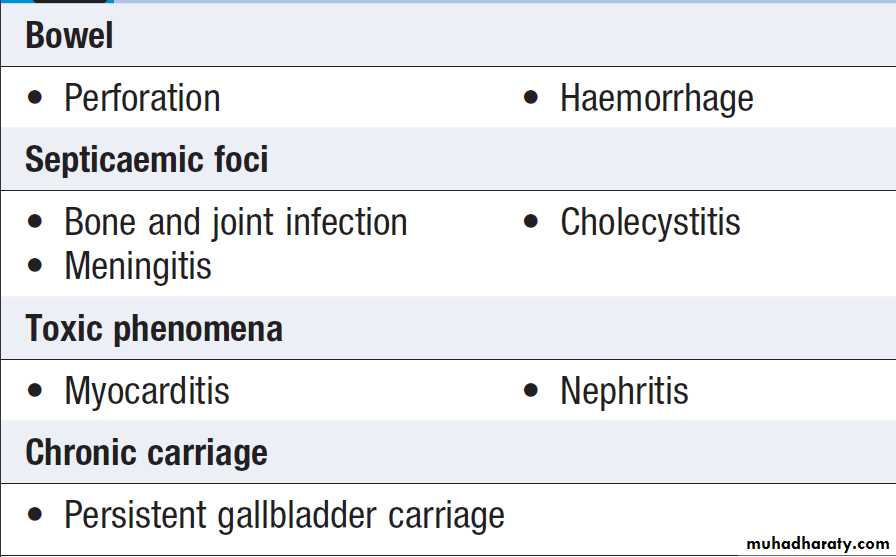Click the bullet before Myocarditis
This screenshot has height=557, width=896.
click(36, 392)
